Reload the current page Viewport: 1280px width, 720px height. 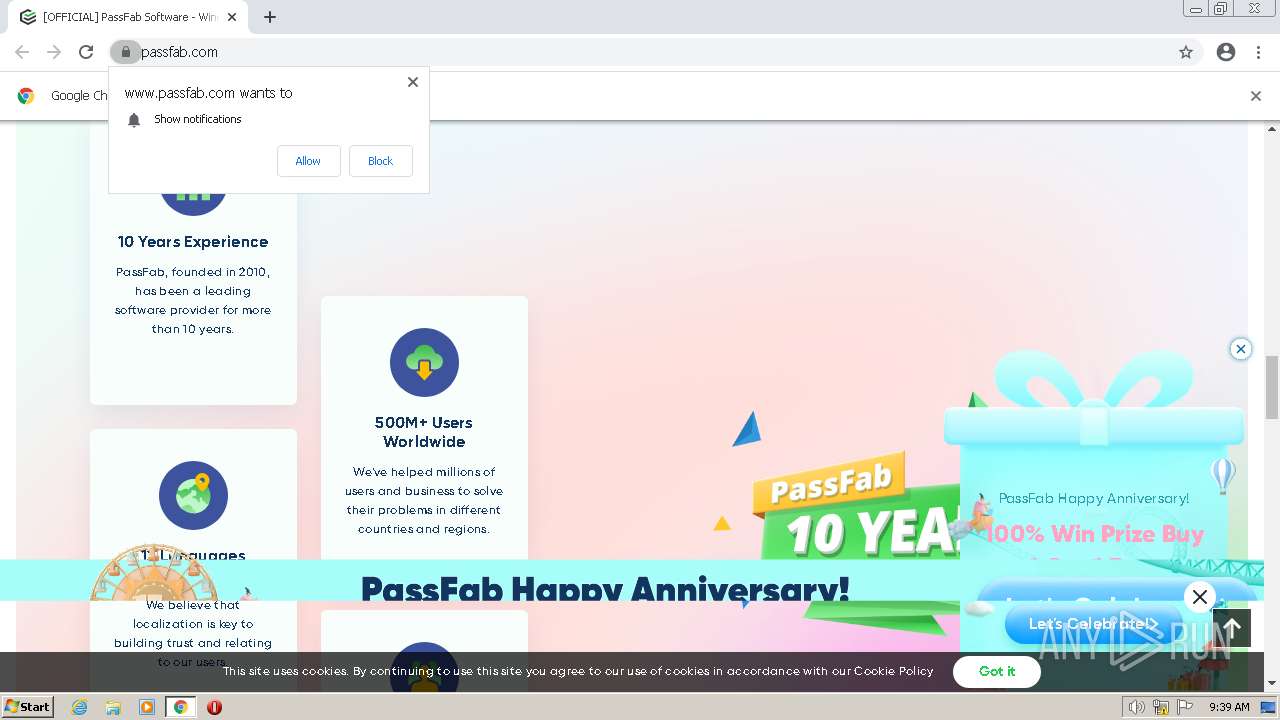point(86,52)
